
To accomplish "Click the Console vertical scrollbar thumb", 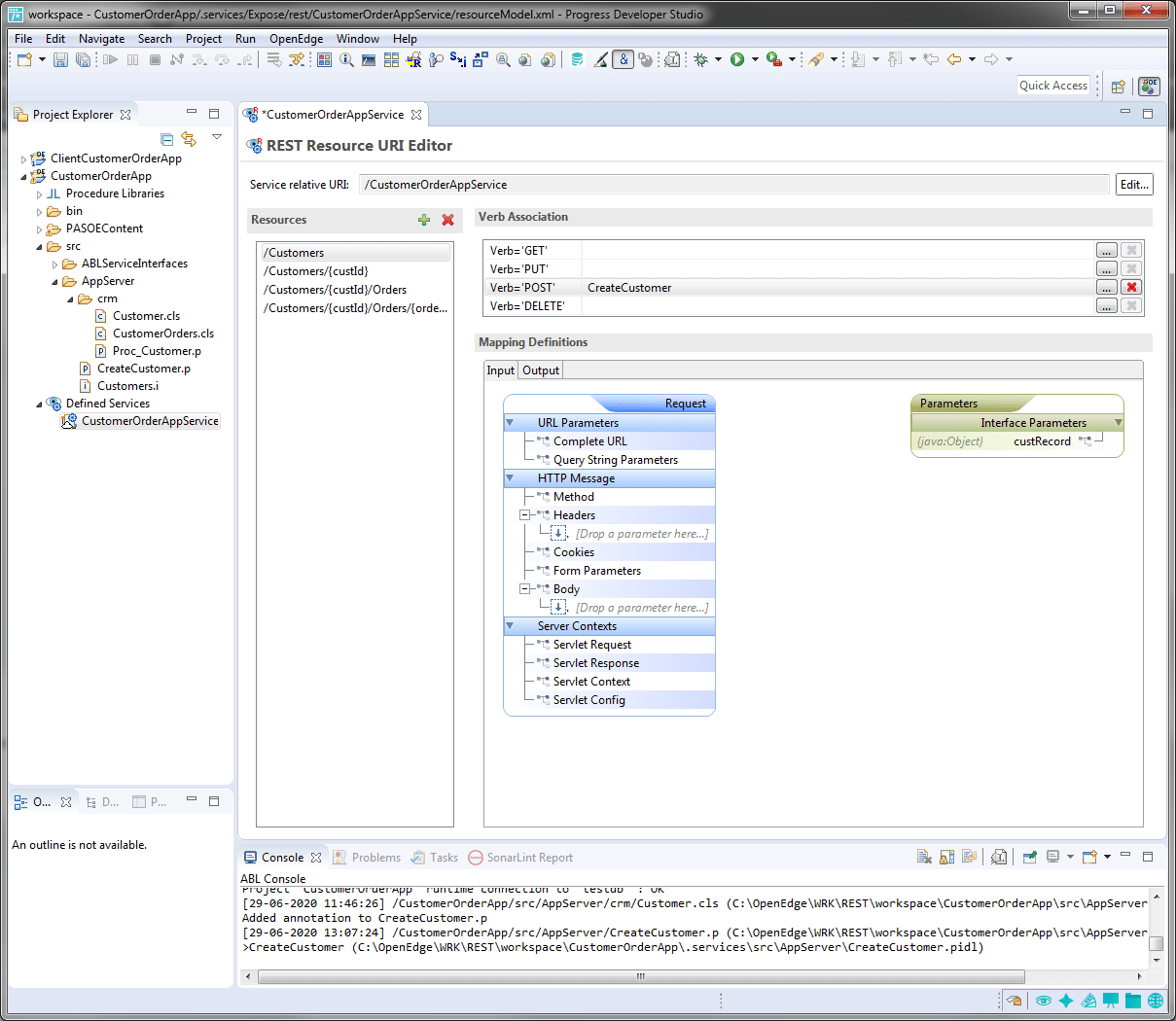I will pos(1157,943).
